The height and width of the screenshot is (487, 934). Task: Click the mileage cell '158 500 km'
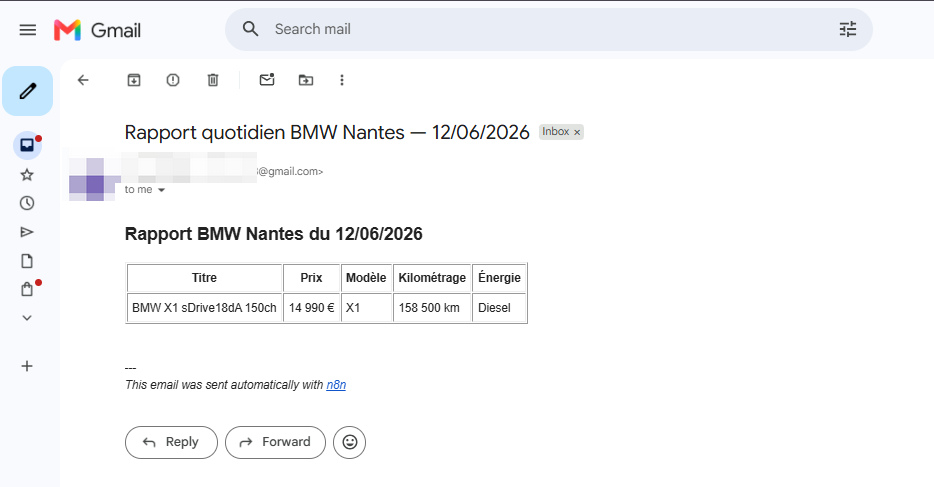point(432,308)
